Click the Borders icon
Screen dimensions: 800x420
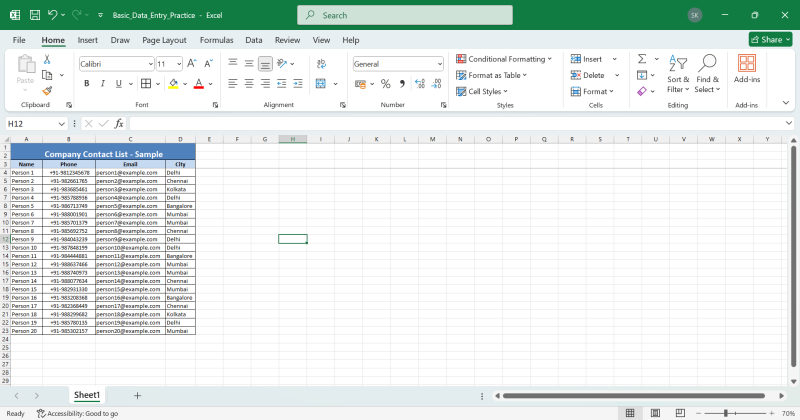[x=146, y=84]
